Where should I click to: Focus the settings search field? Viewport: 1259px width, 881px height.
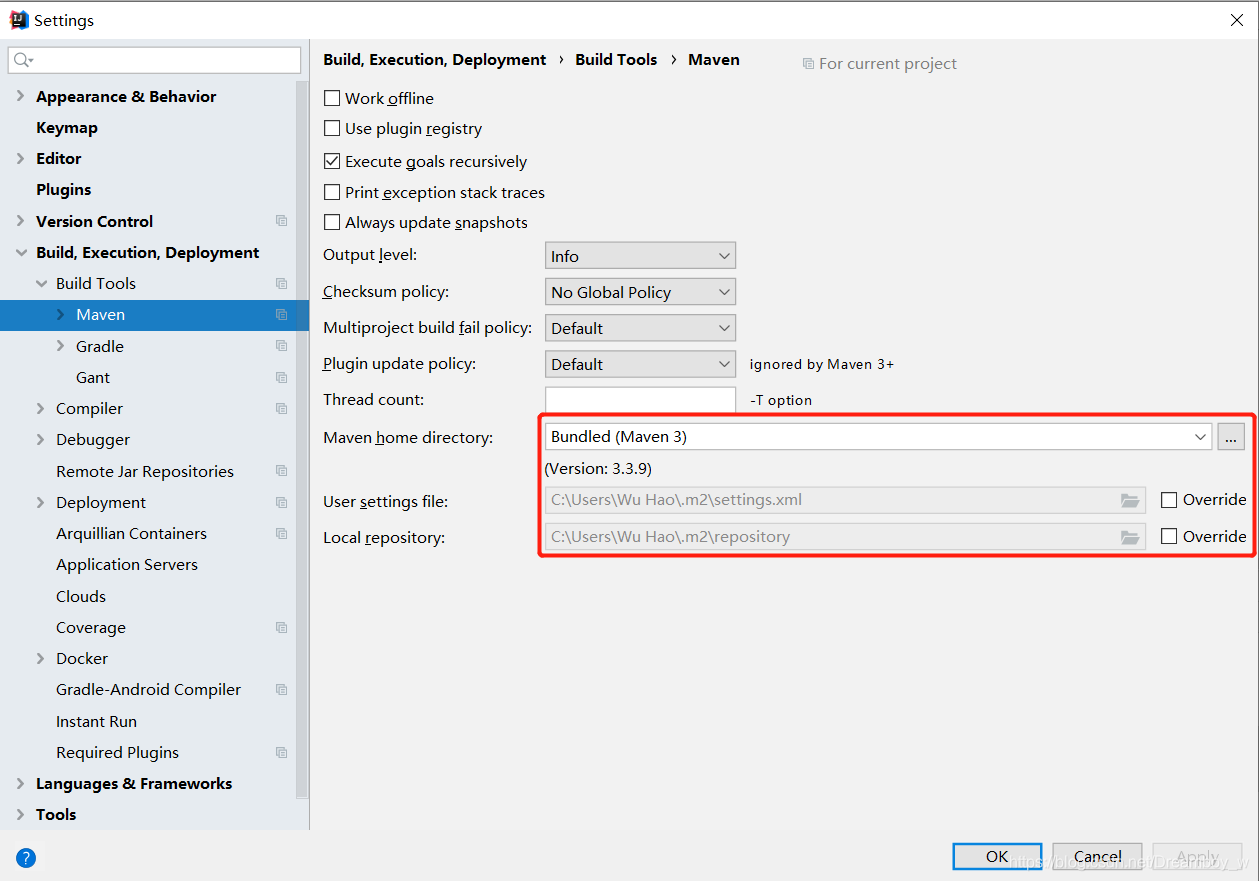[154, 60]
